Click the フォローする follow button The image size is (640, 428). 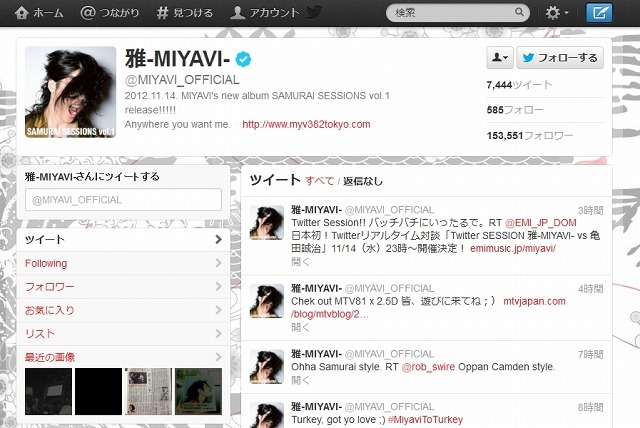click(x=560, y=58)
